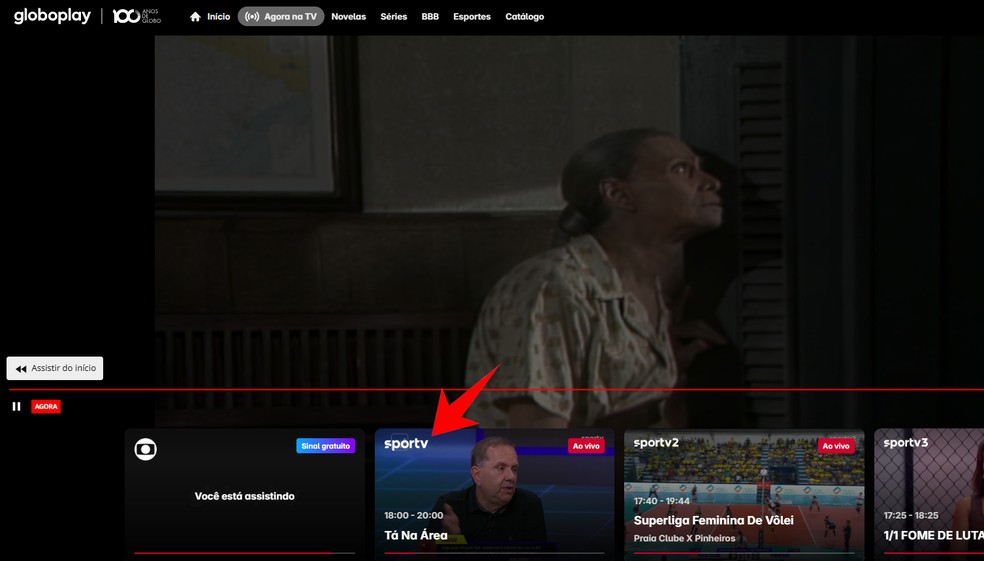Browse the Catálogo menu item
Image resolution: width=984 pixels, height=561 pixels.
coord(525,16)
